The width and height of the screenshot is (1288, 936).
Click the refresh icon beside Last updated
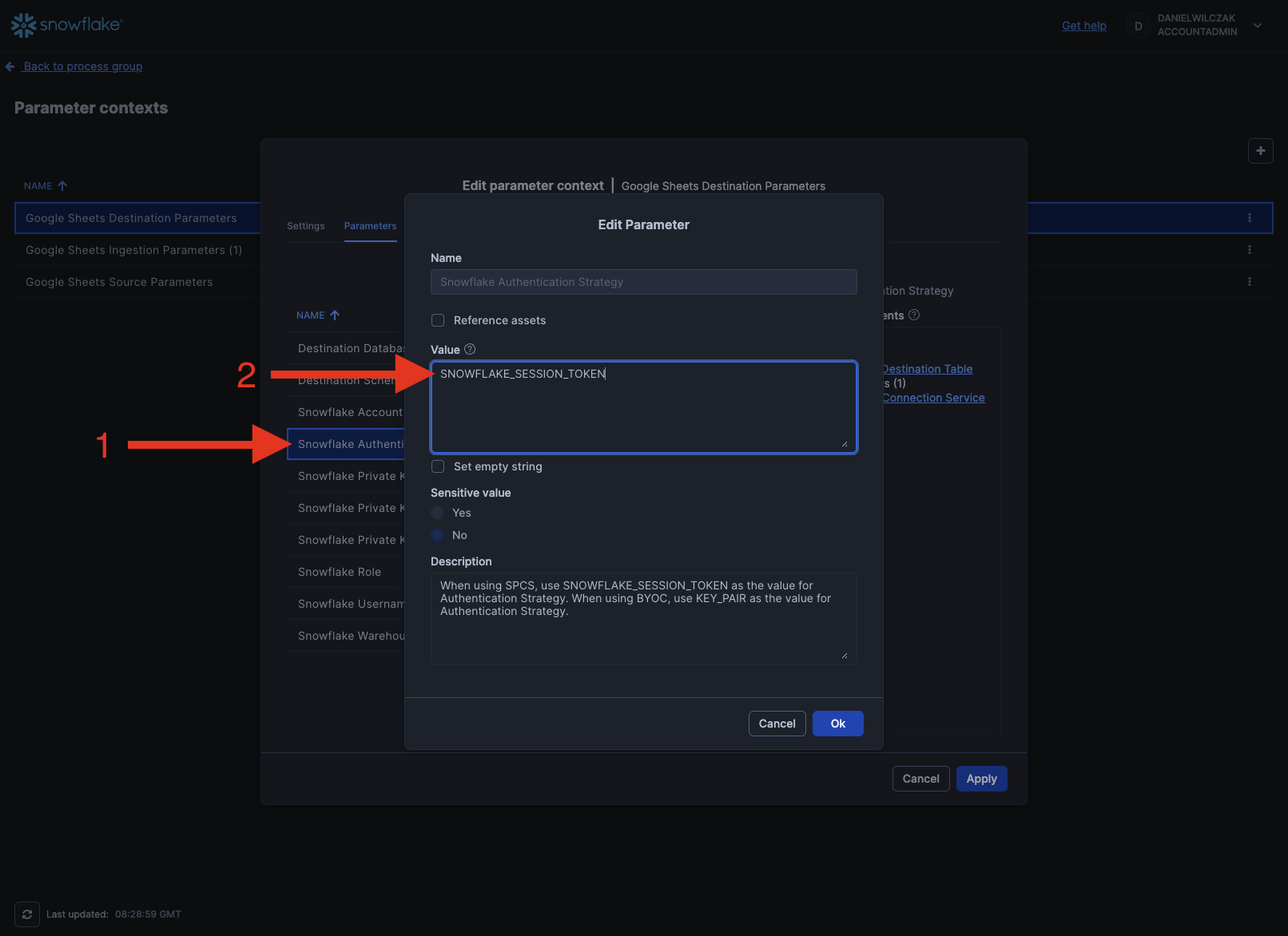pyautogui.click(x=27, y=914)
